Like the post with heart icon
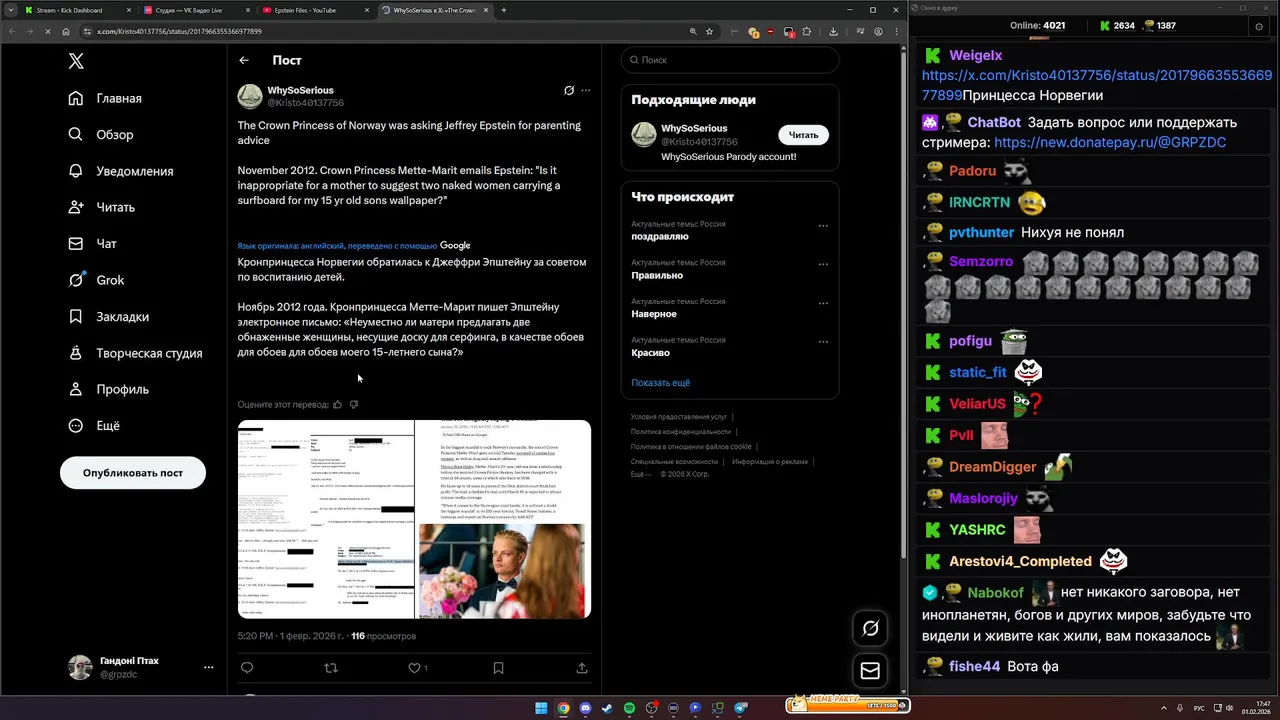The height and width of the screenshot is (720, 1280). click(x=414, y=668)
